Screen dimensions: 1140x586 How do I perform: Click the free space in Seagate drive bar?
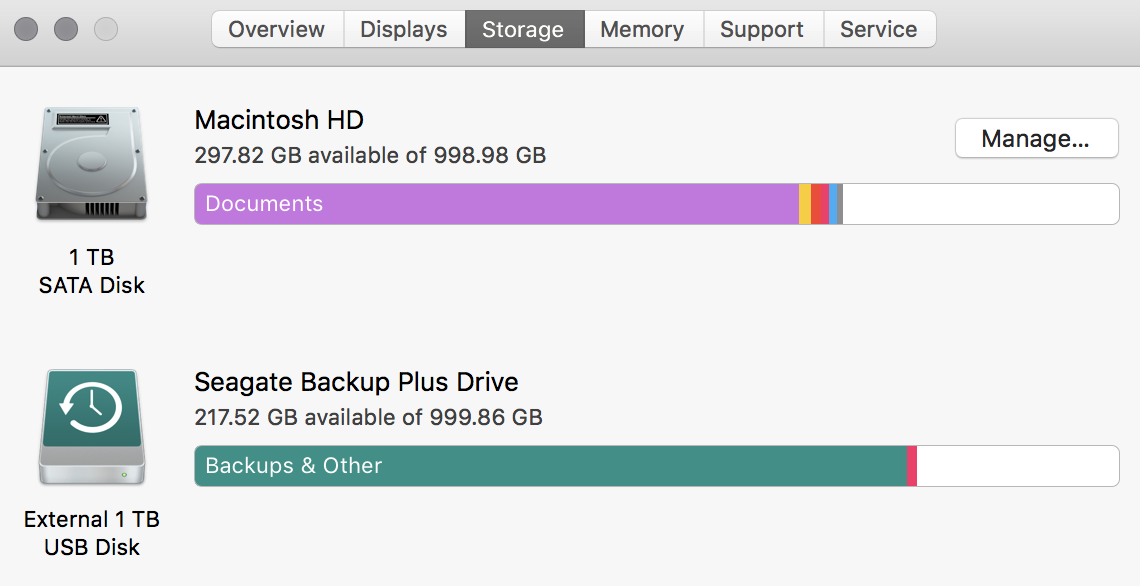[x=1018, y=466]
